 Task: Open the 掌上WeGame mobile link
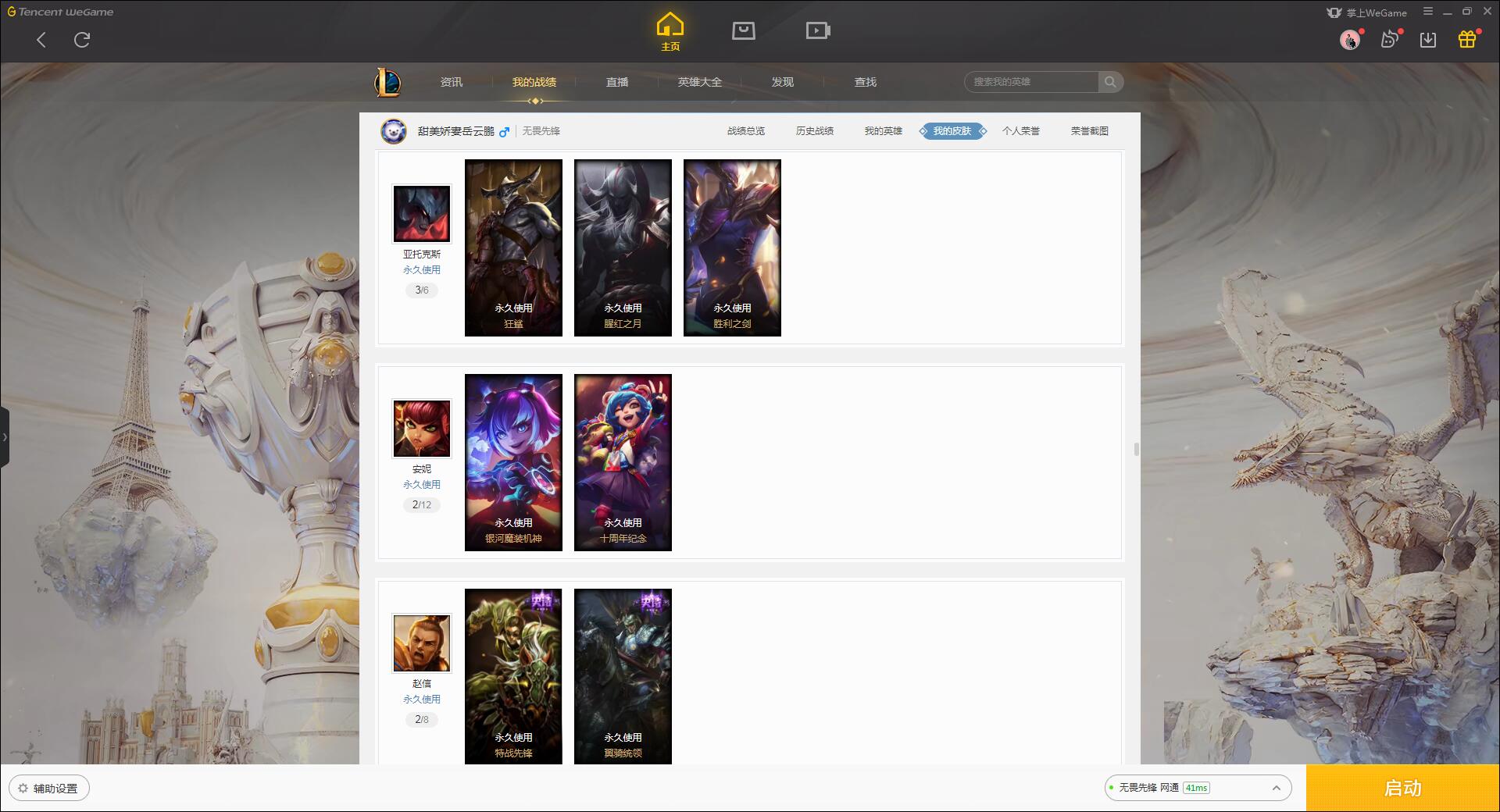pyautogui.click(x=1366, y=12)
